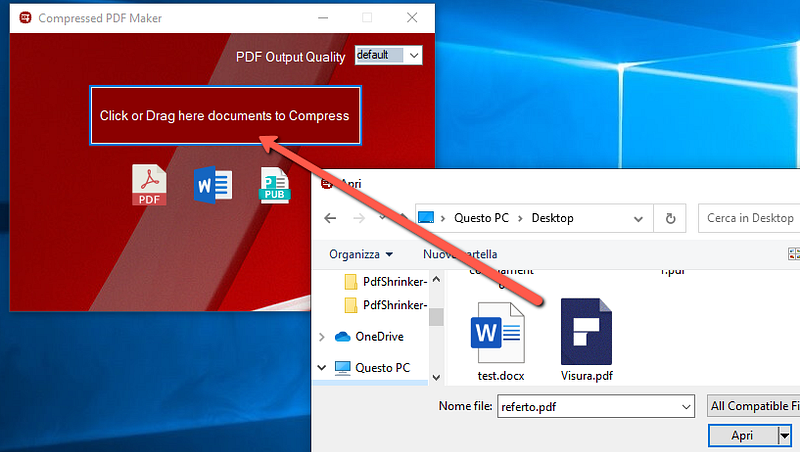
Task: Go back in the Apri file dialog
Action: coord(330,218)
